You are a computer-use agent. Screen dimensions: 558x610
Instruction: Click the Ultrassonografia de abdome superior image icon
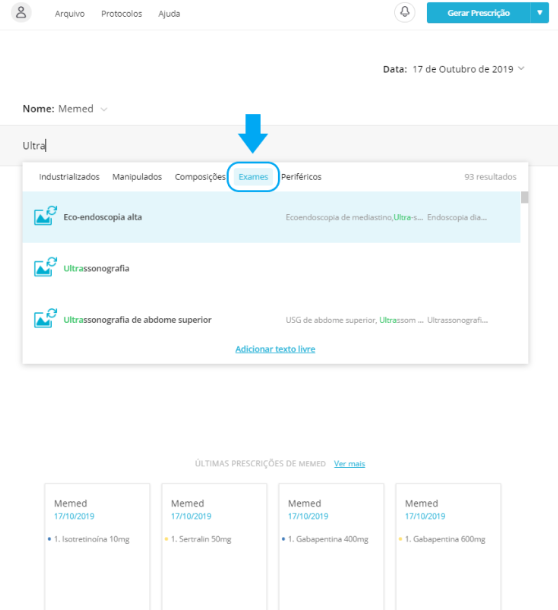(45, 318)
